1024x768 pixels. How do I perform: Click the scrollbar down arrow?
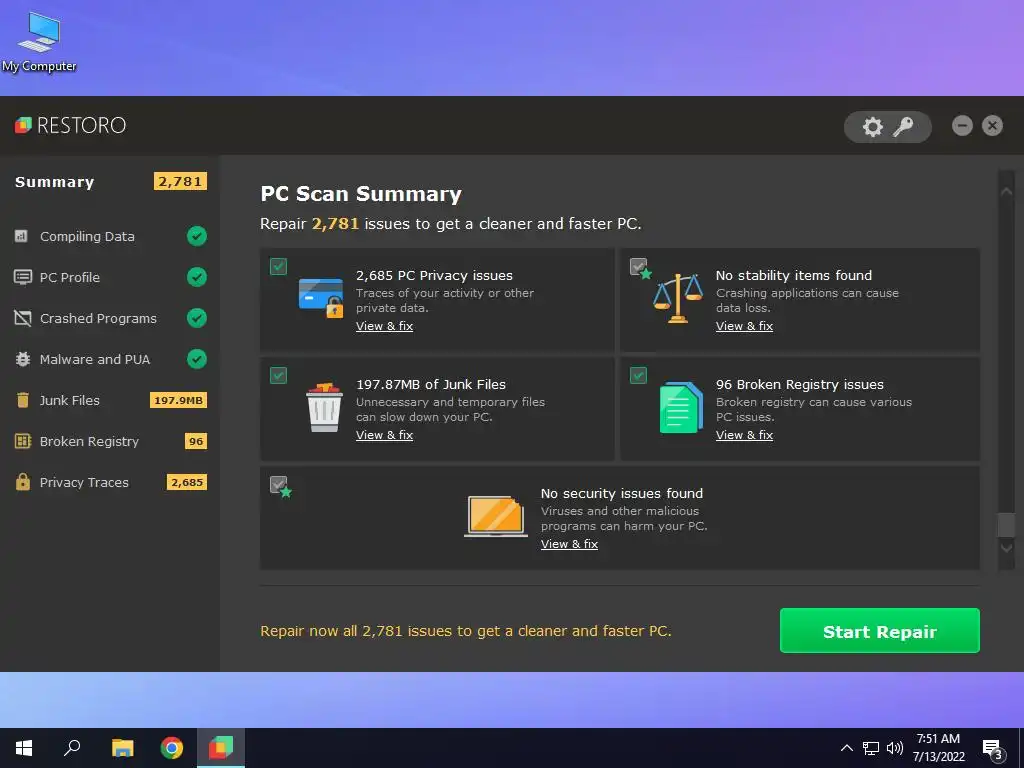tap(1006, 549)
